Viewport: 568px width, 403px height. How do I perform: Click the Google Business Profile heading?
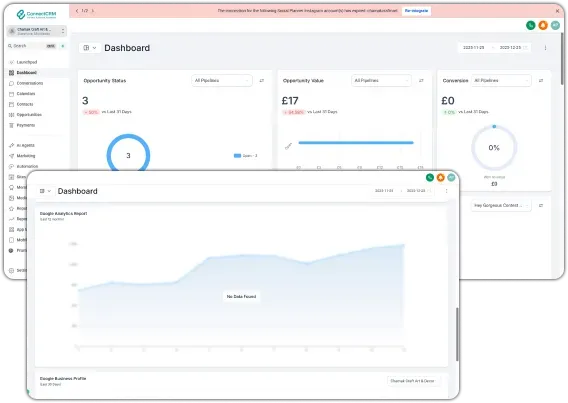(63, 378)
